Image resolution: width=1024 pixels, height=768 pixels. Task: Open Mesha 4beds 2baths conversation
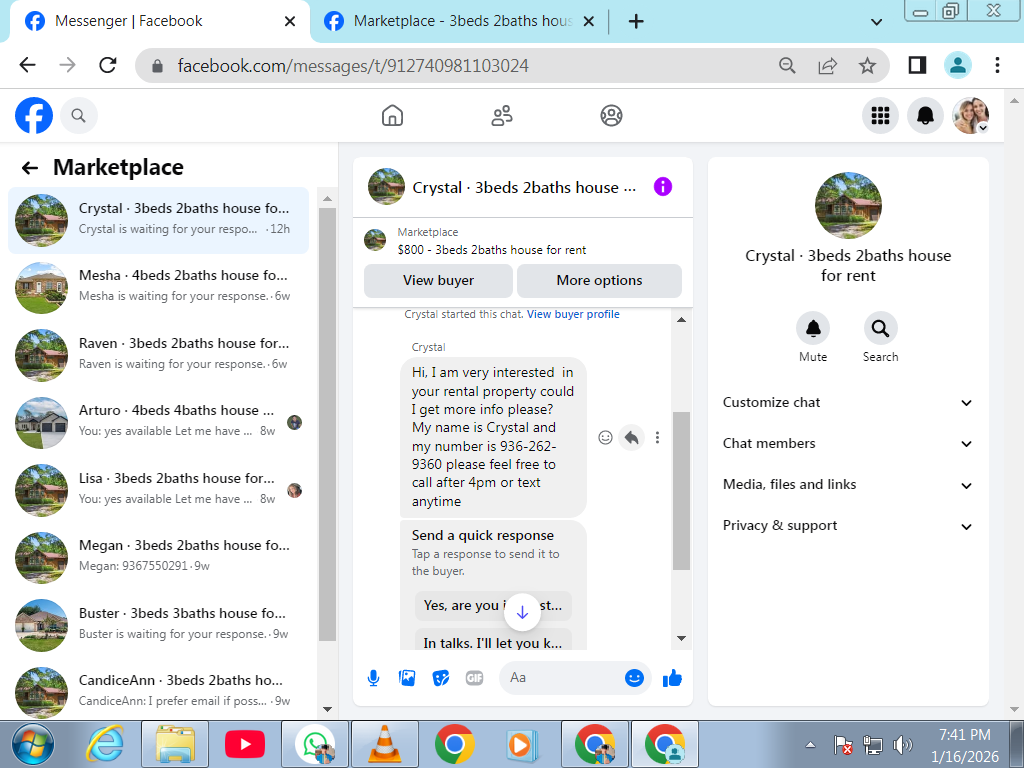(x=159, y=288)
